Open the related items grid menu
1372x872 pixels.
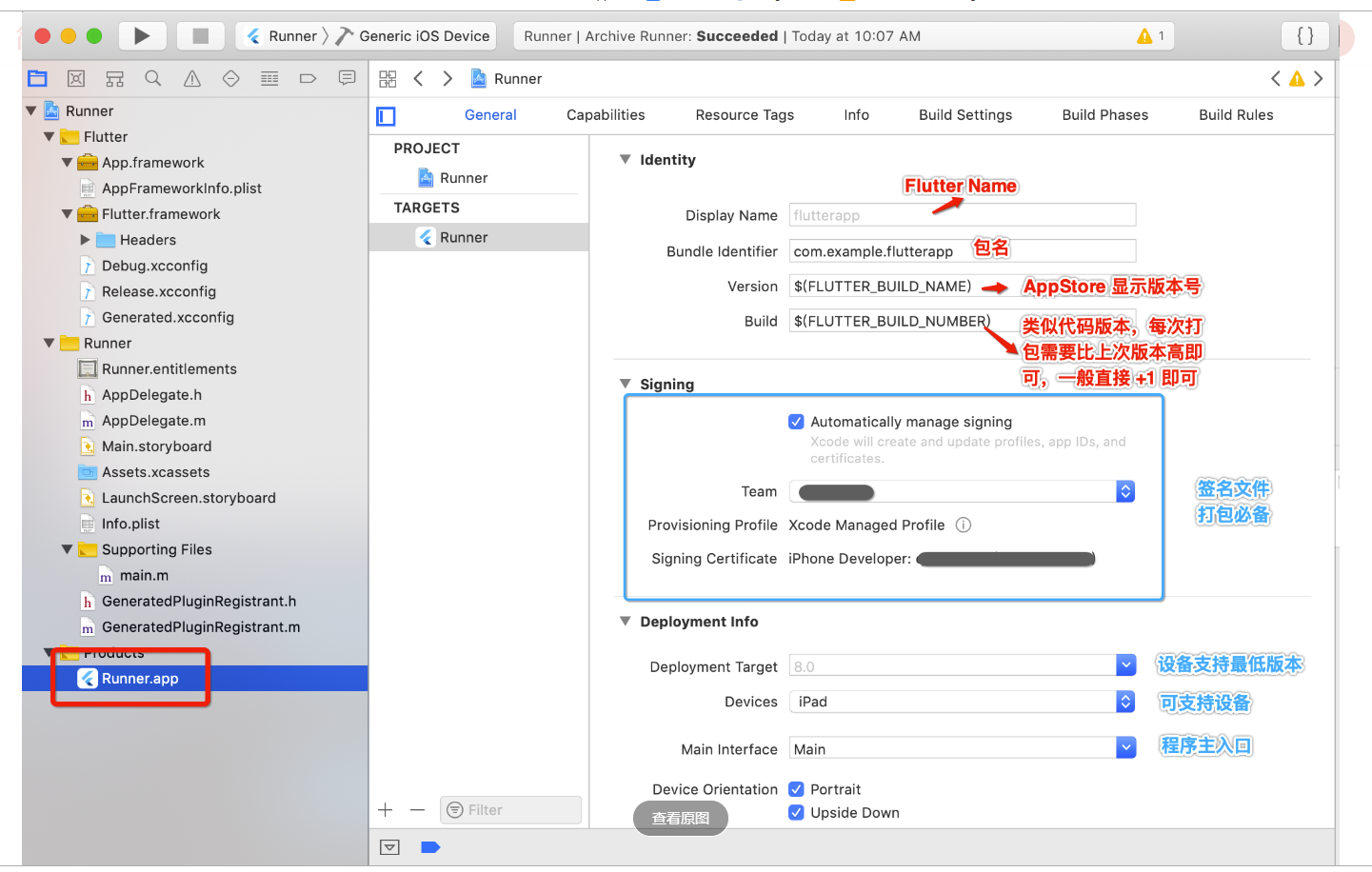click(x=388, y=79)
